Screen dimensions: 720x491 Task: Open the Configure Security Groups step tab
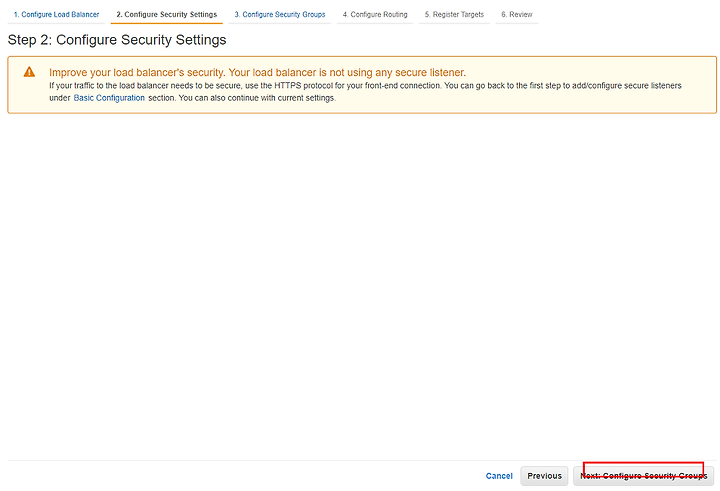(x=280, y=15)
